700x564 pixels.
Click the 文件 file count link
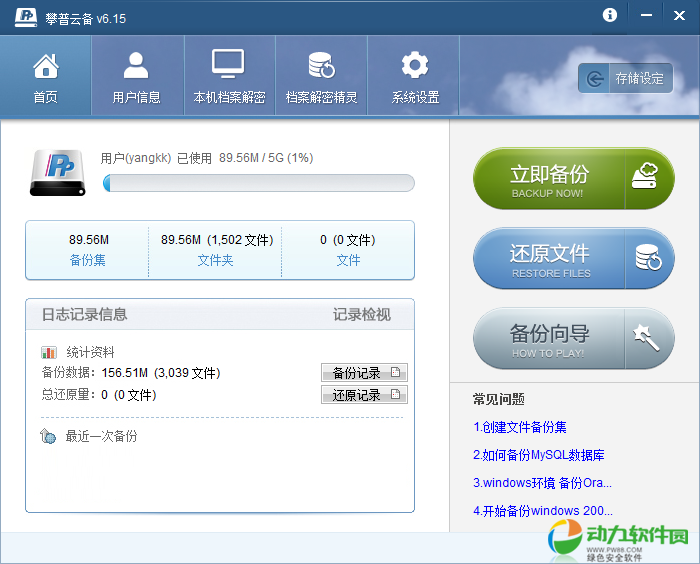tap(348, 260)
